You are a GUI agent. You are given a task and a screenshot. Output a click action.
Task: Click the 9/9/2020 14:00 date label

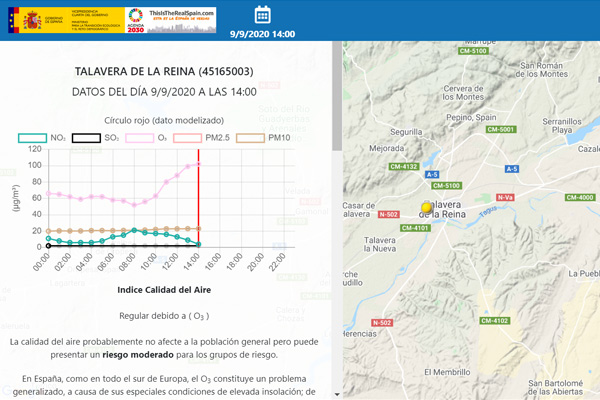(x=262, y=34)
